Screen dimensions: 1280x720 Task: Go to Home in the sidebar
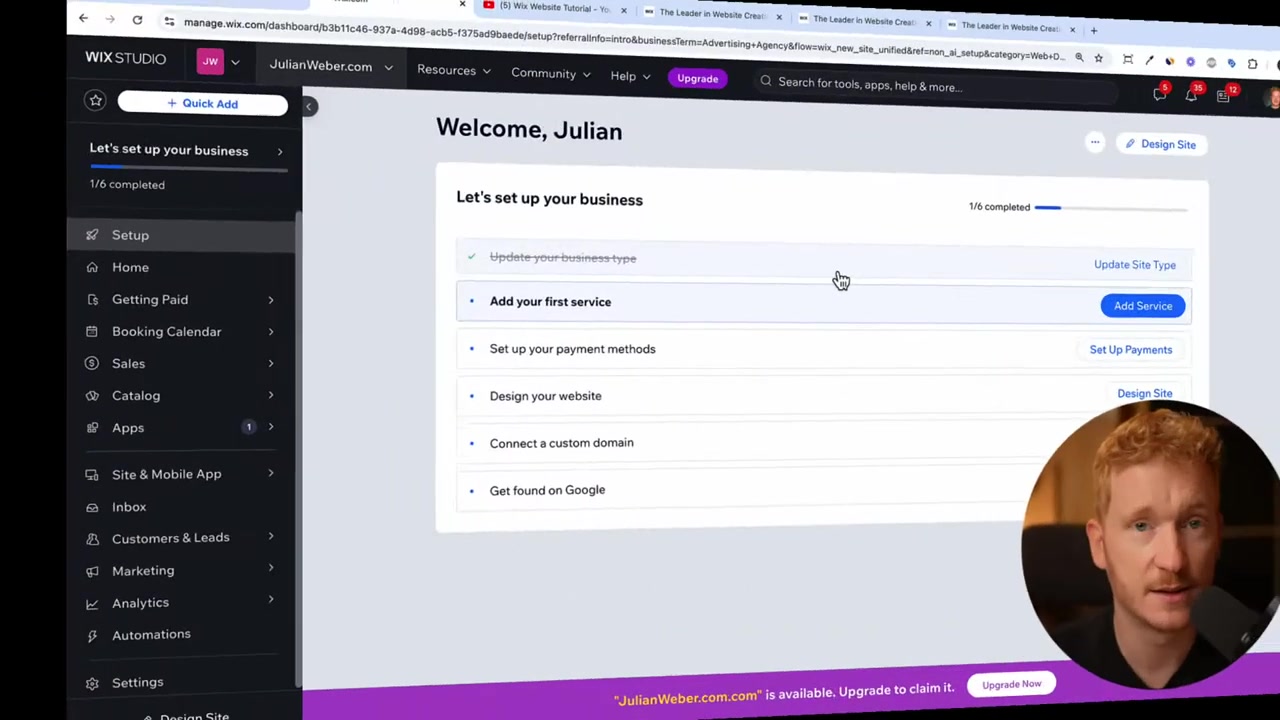point(183,267)
